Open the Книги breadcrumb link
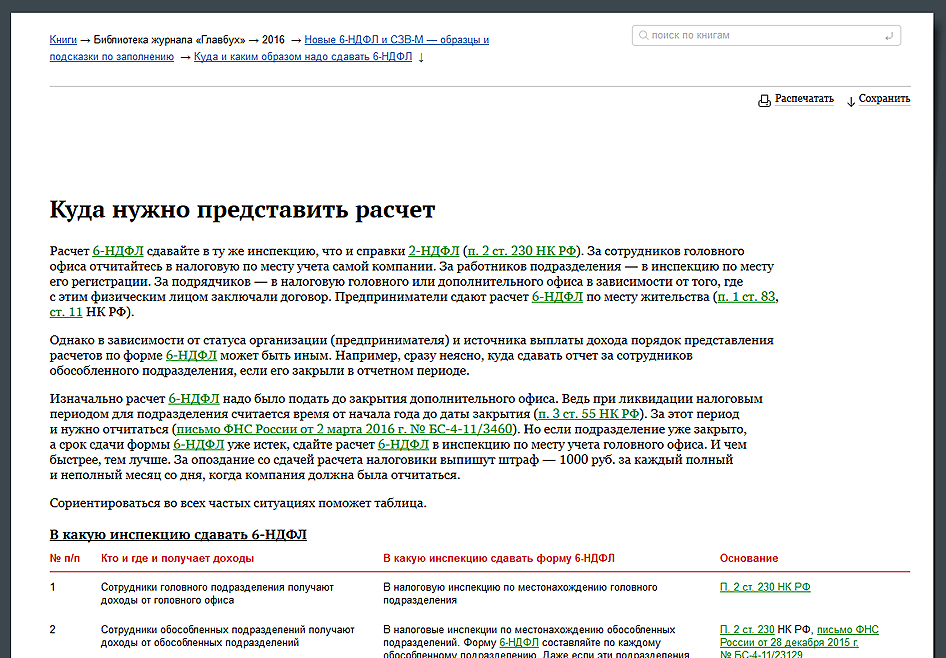Screen dimensions: 946x658 click(x=63, y=40)
